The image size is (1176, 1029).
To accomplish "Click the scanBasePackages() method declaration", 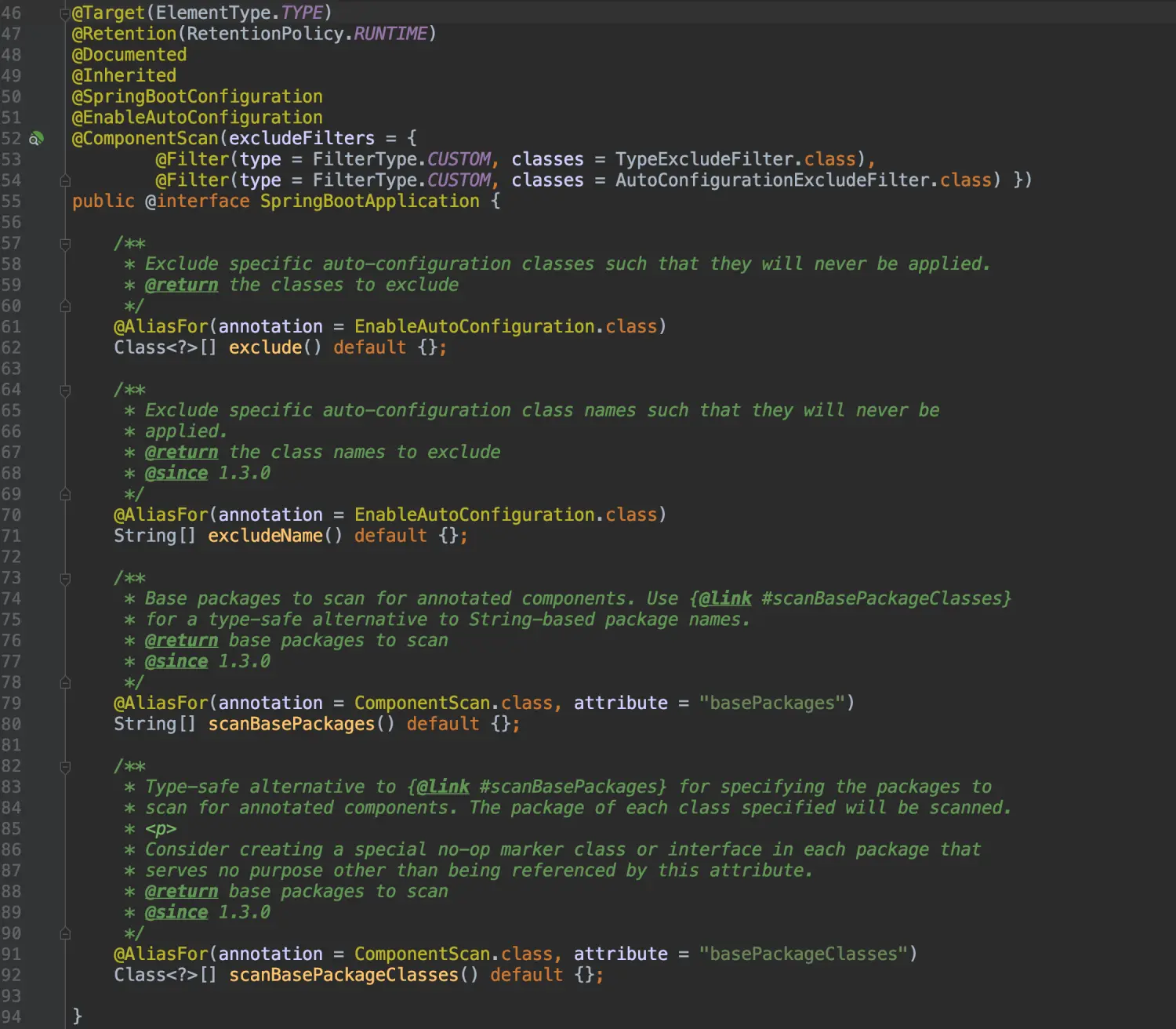I will click(x=292, y=724).
